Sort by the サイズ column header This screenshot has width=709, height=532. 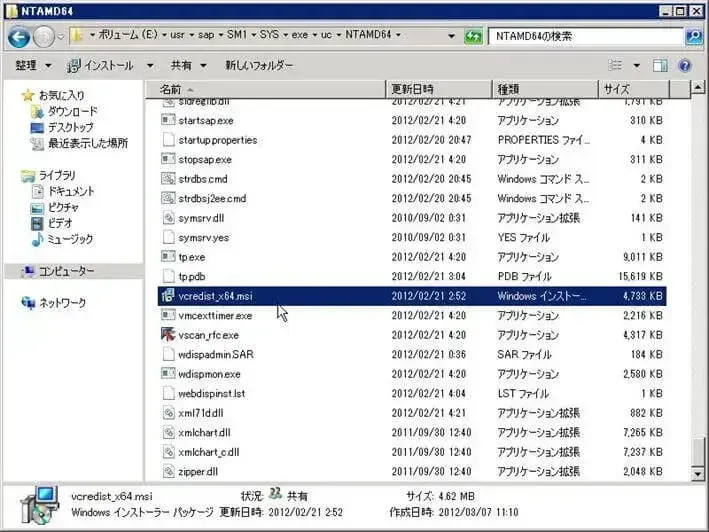634,89
